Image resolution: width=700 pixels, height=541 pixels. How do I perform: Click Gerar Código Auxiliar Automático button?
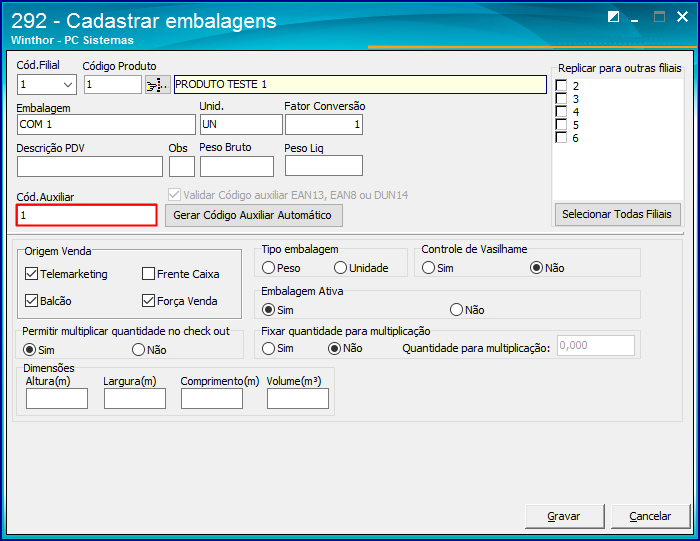(x=254, y=215)
